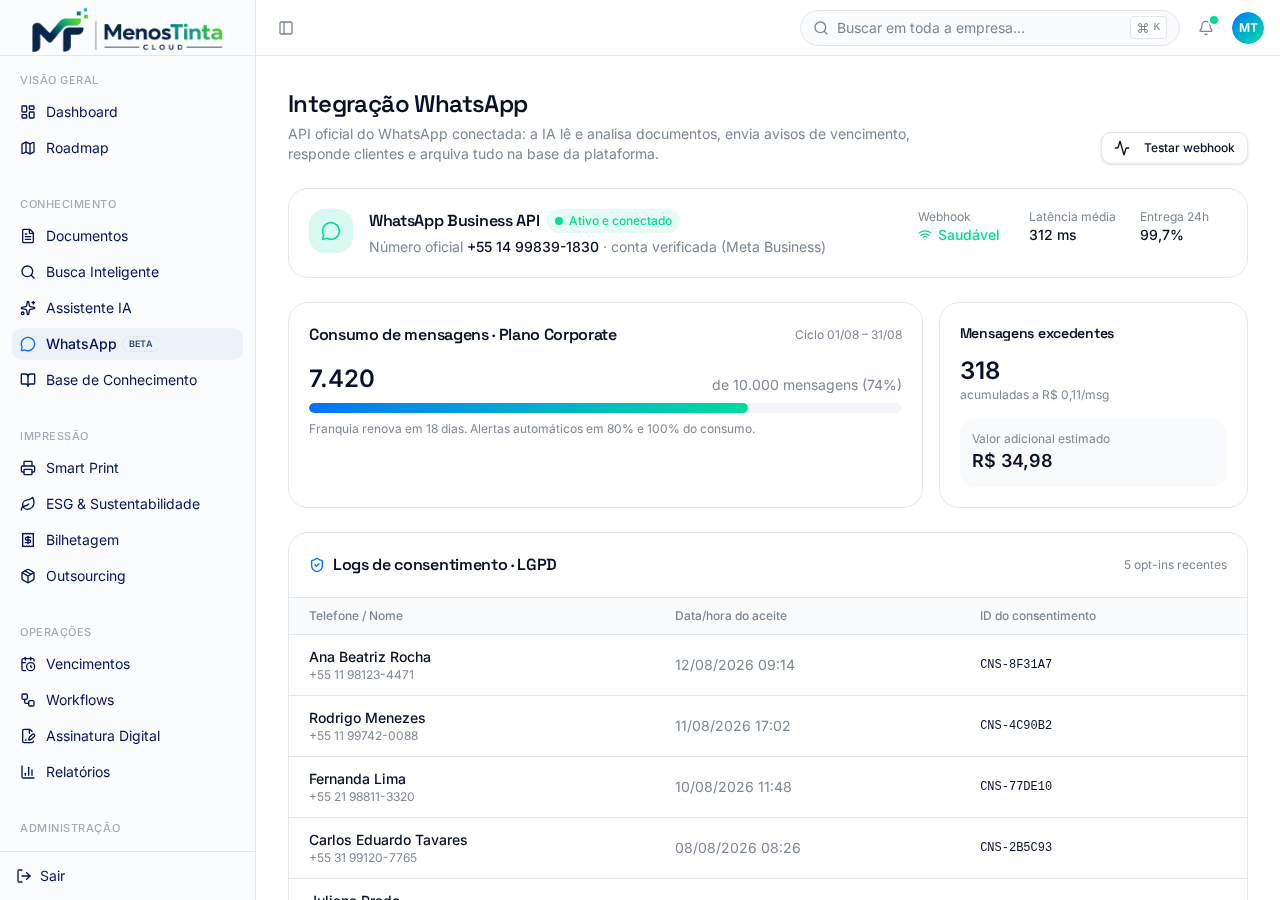
Task: Click the search magnifier icon
Action: pyautogui.click(x=819, y=28)
